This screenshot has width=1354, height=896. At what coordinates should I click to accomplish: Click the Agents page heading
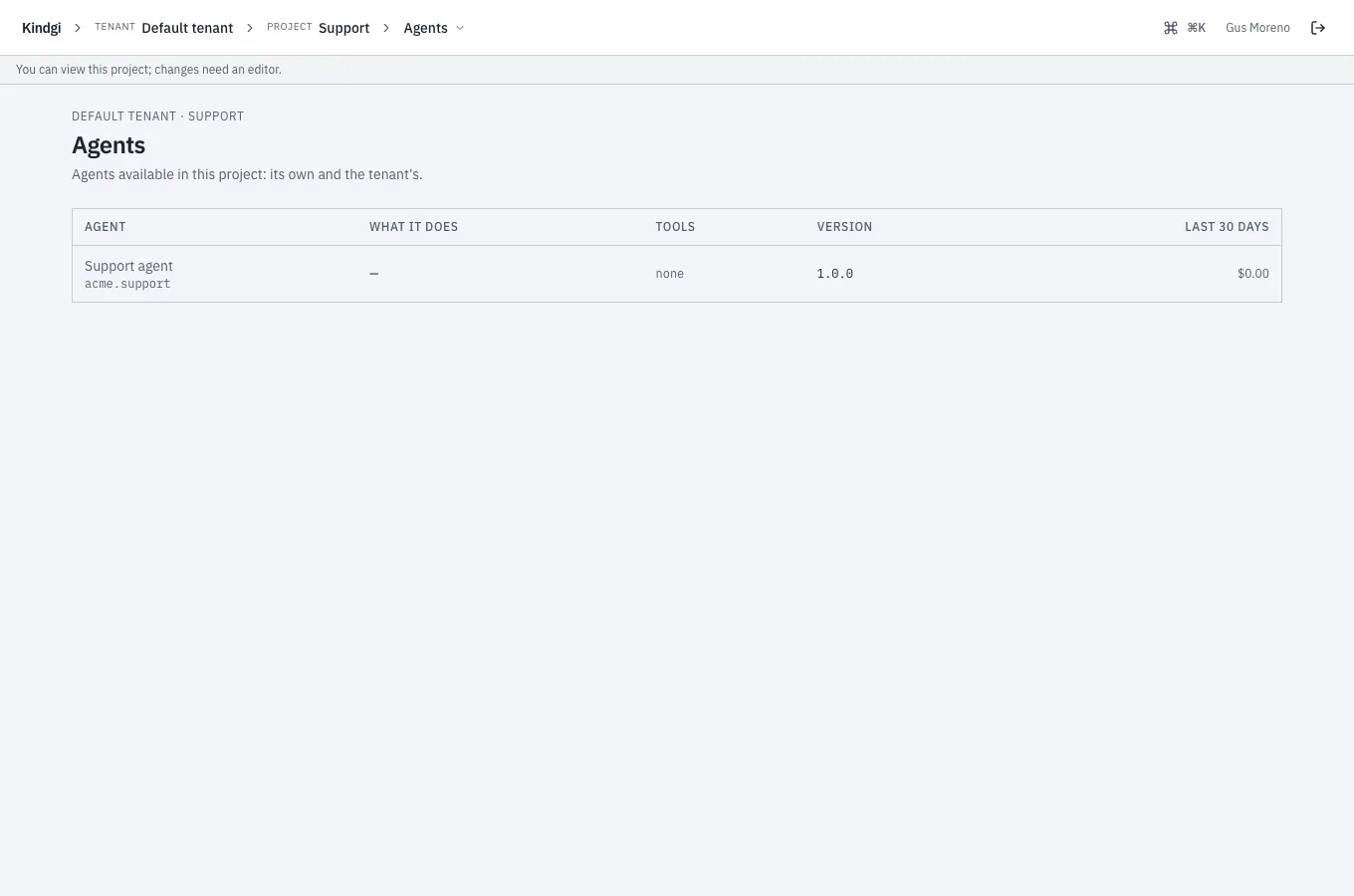pyautogui.click(x=109, y=145)
